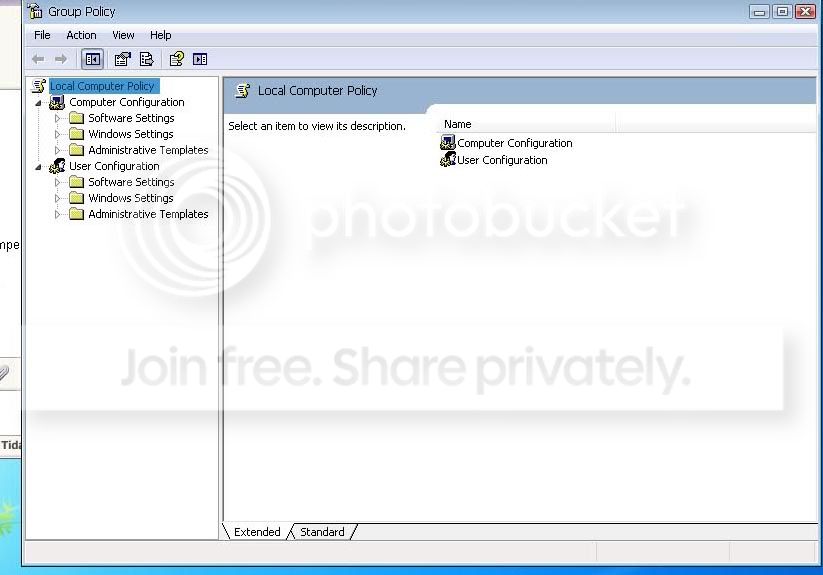
Task: Minimize the Group Policy window
Action: 759,12
